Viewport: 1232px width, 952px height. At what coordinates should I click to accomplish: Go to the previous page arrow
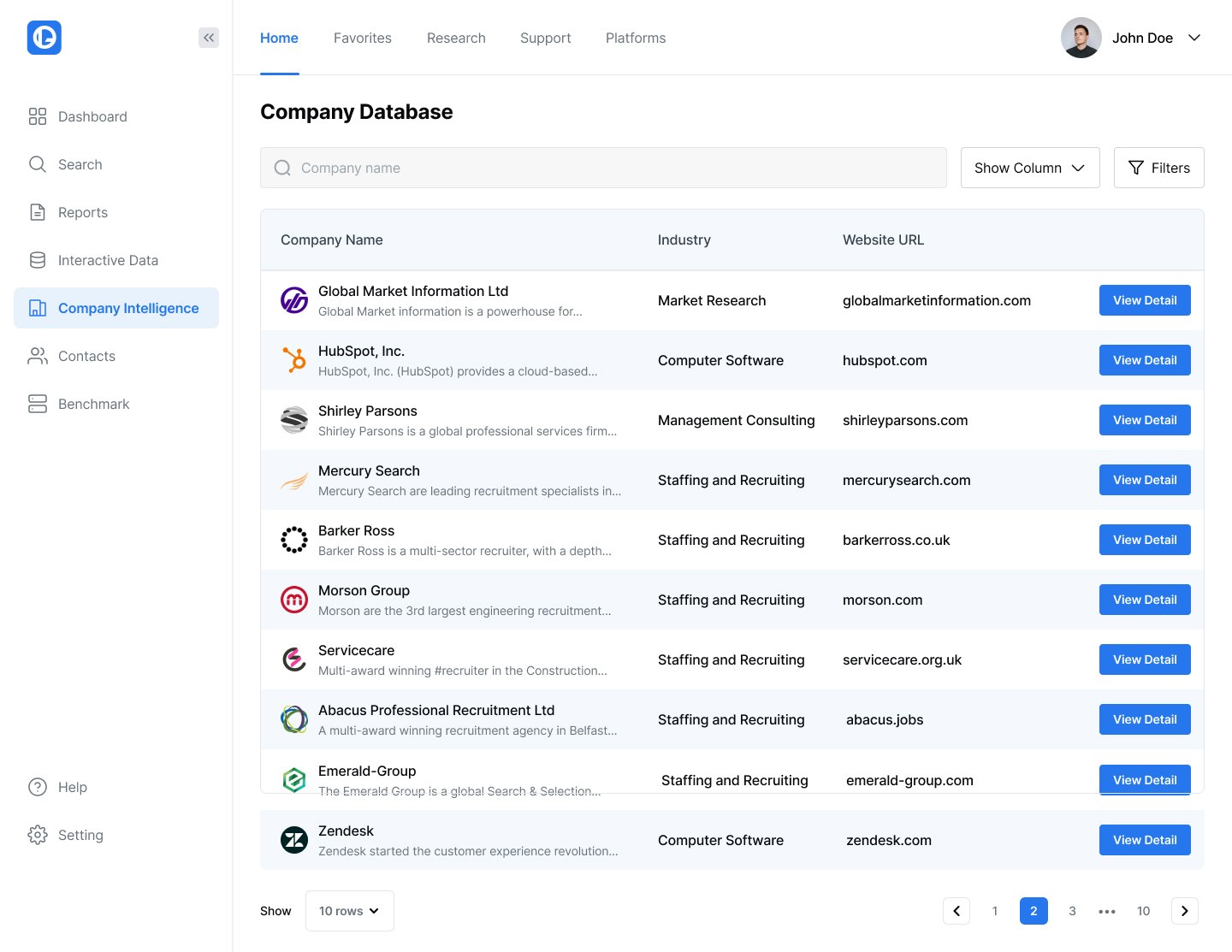pos(957,911)
